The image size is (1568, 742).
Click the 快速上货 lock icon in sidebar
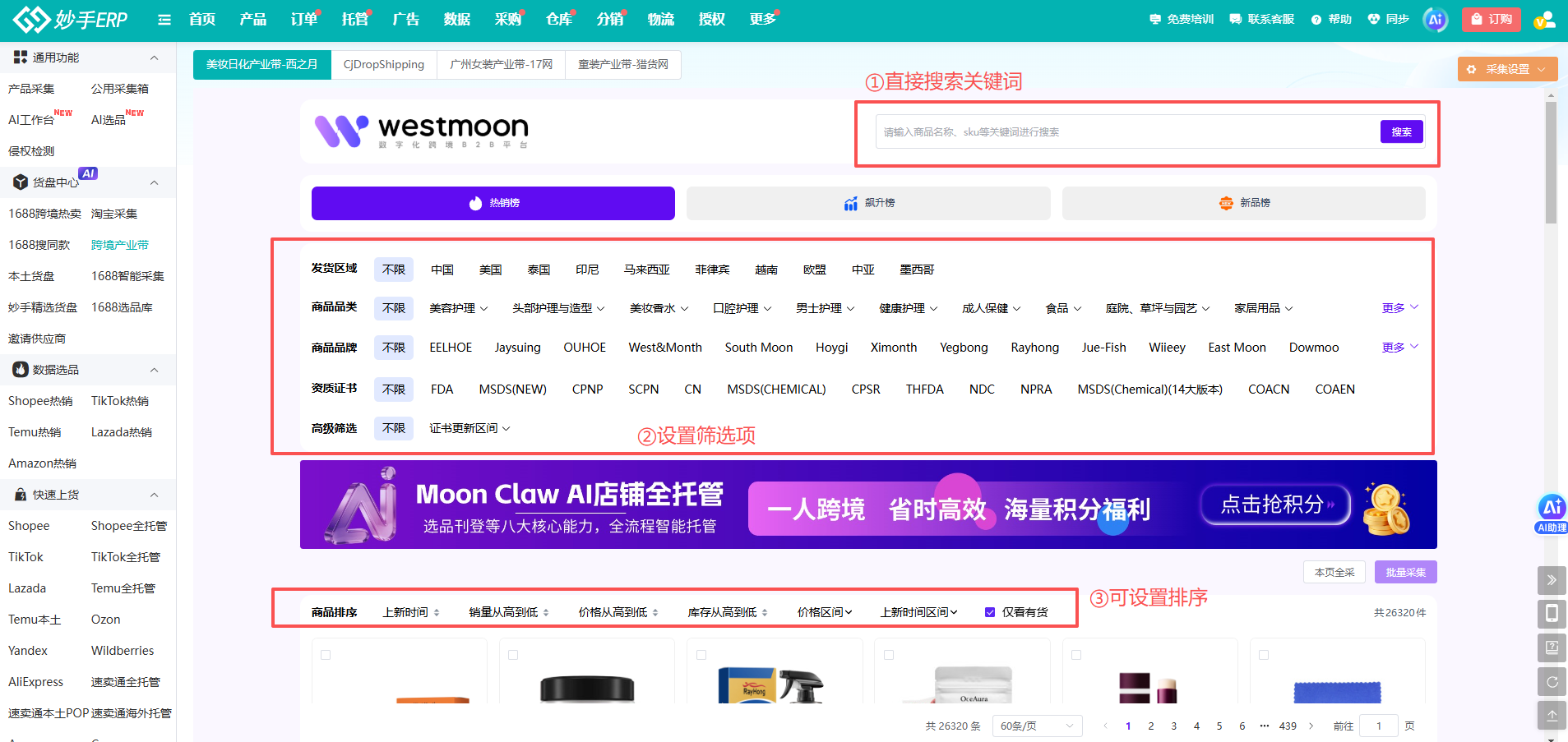point(21,495)
